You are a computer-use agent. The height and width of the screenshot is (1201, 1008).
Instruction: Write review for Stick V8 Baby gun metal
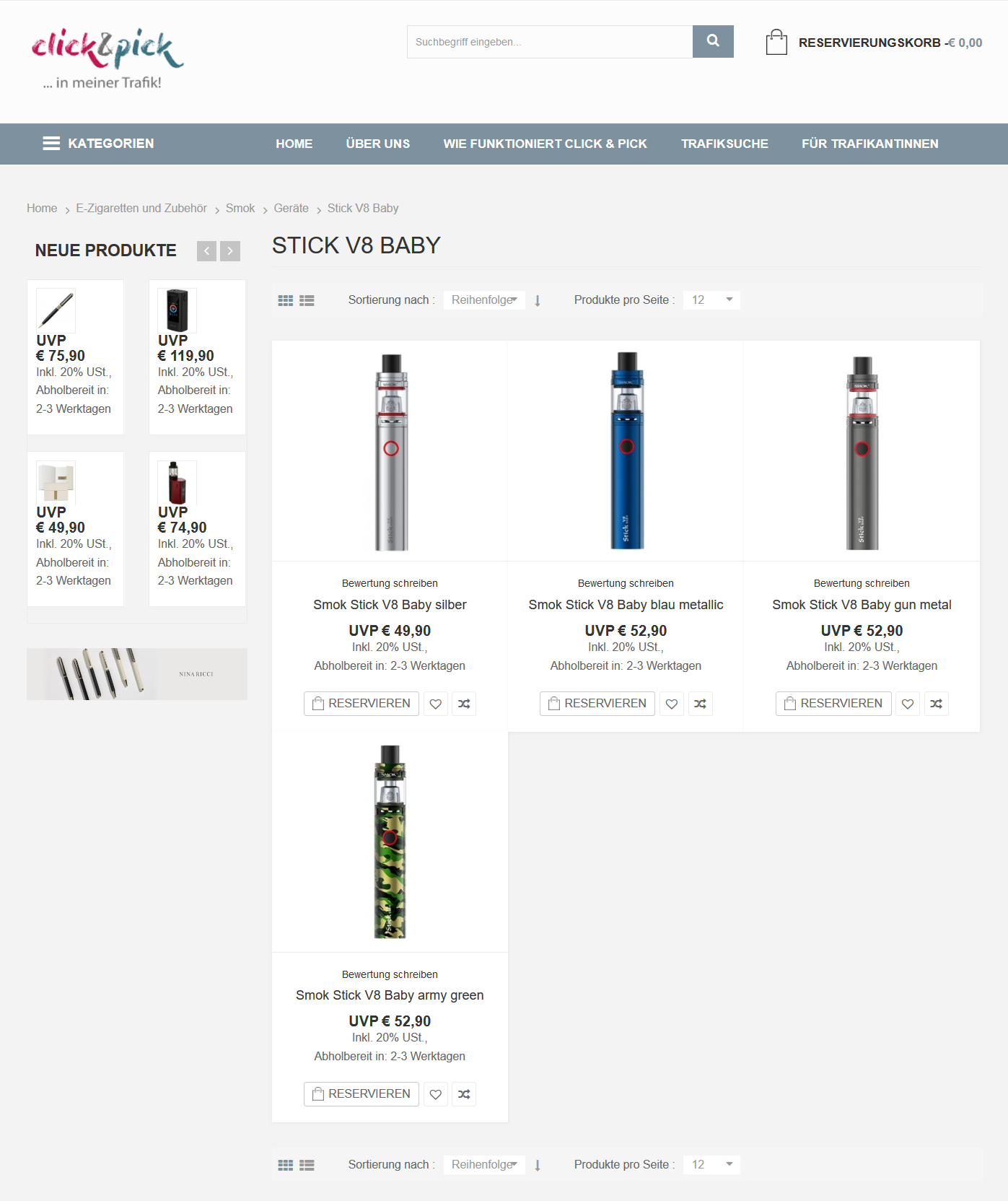[x=862, y=583]
